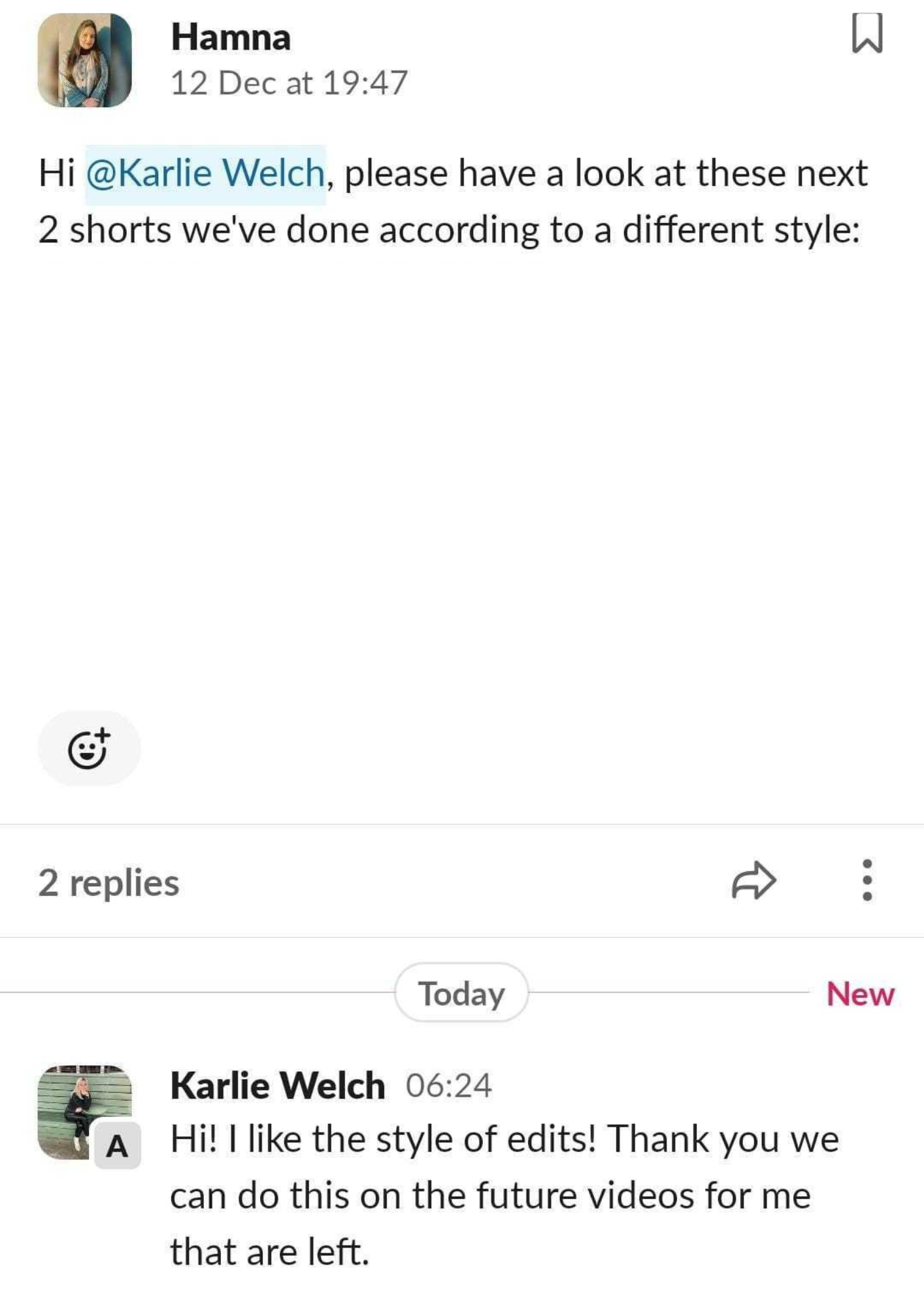Tap the 'A' badge on Karlie's avatar

click(118, 1146)
